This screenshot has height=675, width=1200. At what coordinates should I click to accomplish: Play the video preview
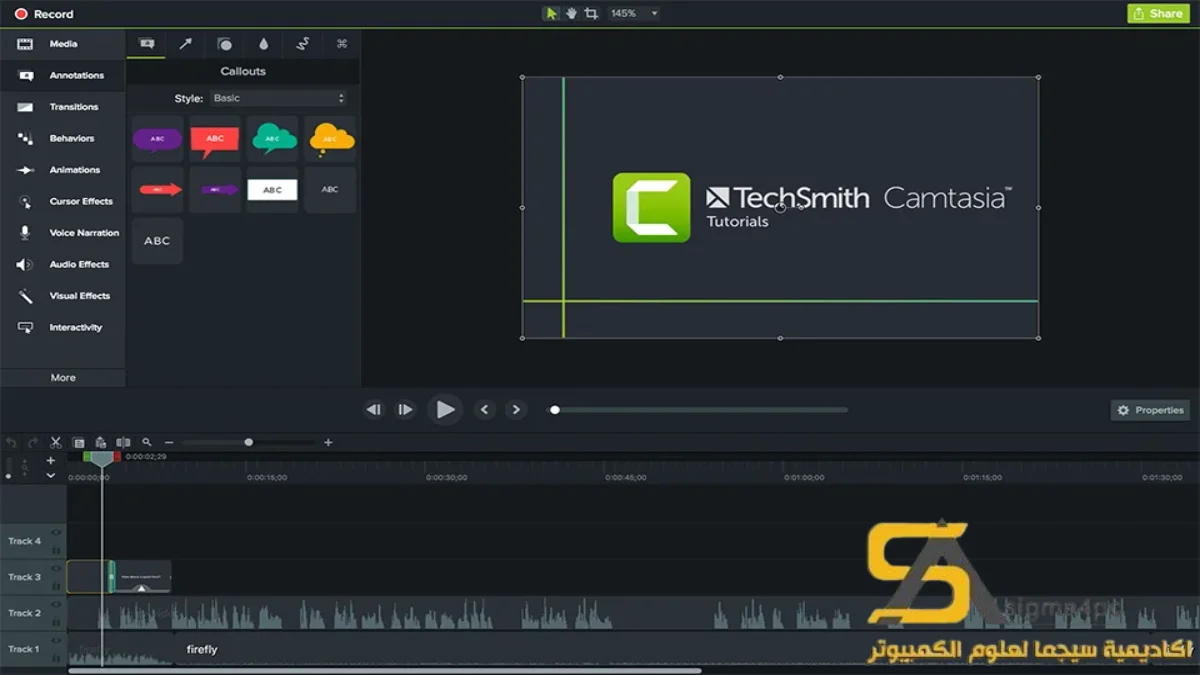coord(445,409)
